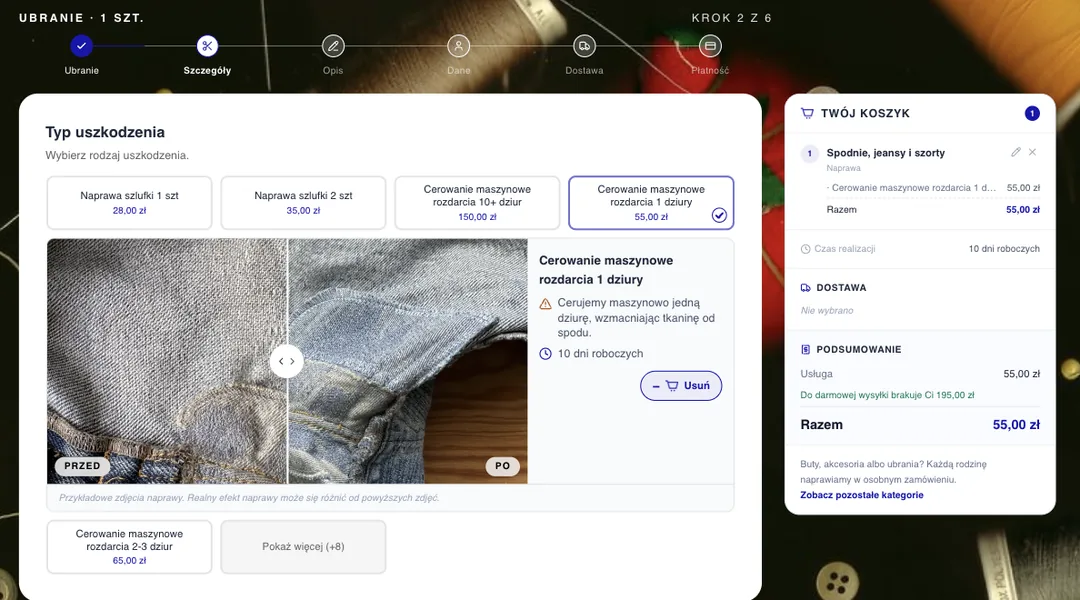Click the Razem 55,00 zł grand total
This screenshot has width=1080, height=600.
(920, 425)
